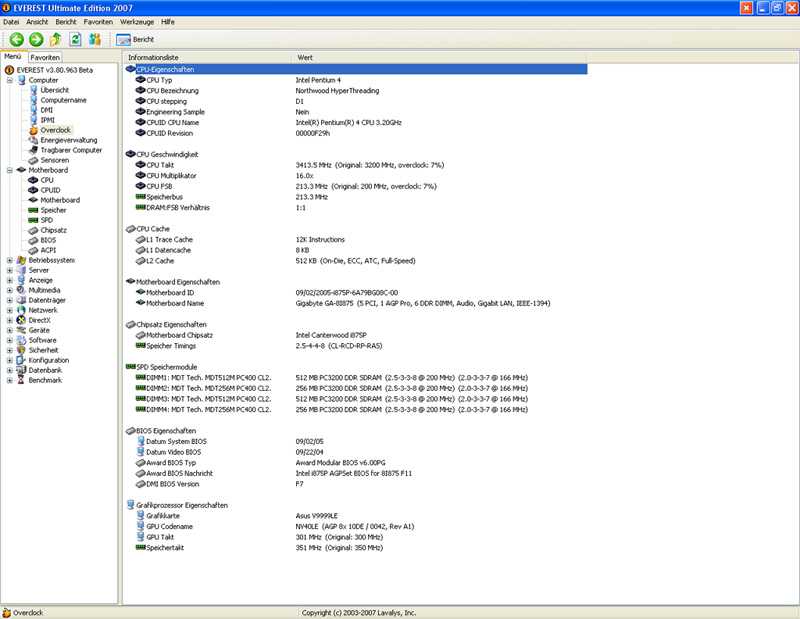Image resolution: width=800 pixels, height=619 pixels.
Task: Select the Motherboard Name row
Action: coord(356,303)
